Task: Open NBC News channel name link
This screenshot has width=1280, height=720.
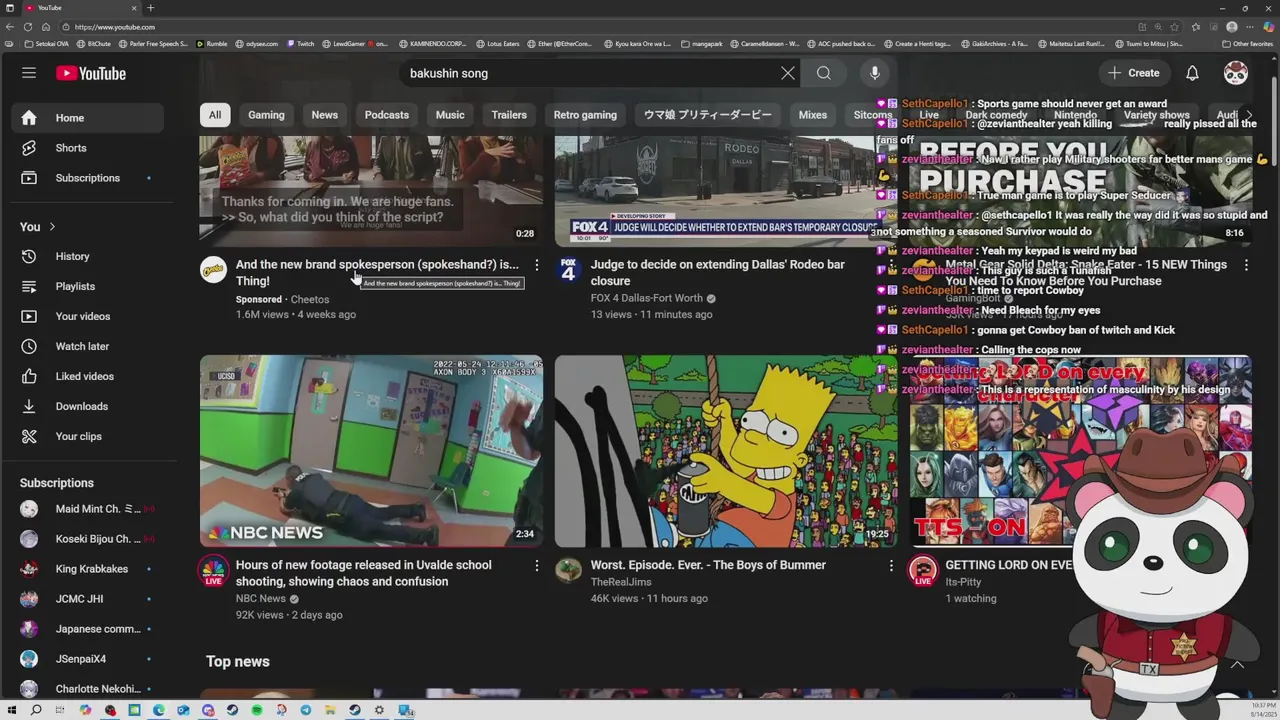Action: pos(260,598)
